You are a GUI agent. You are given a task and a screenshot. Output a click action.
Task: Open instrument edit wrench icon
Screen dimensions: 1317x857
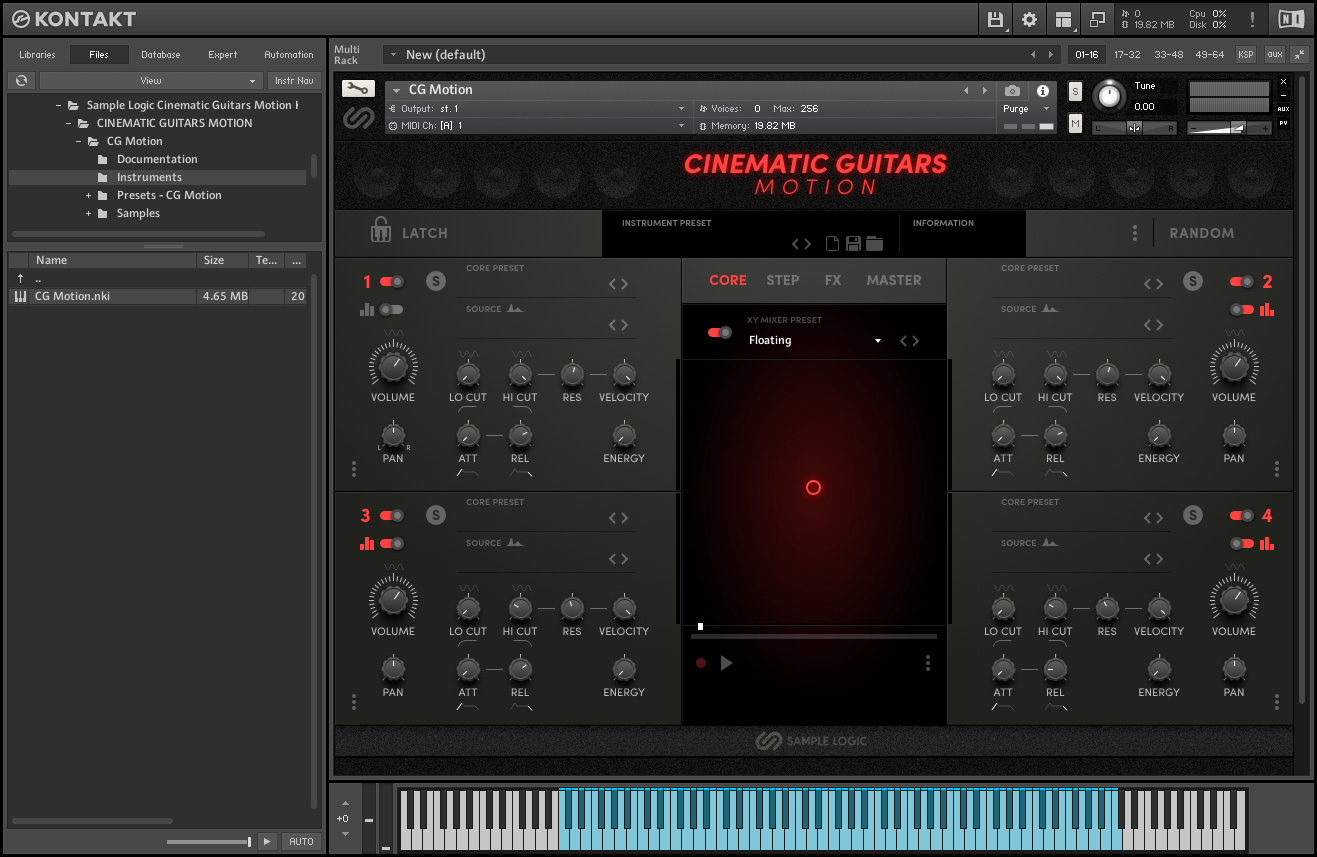click(358, 88)
